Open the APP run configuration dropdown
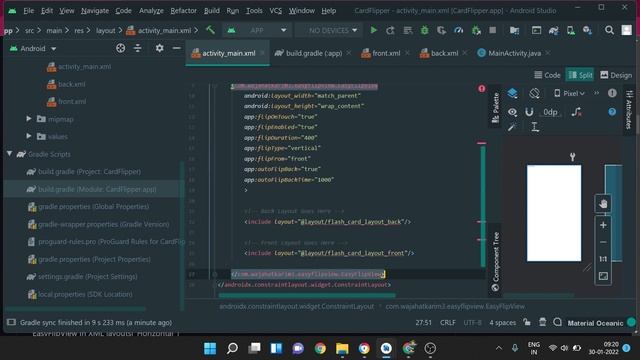This screenshot has height=360, width=640. point(256,30)
